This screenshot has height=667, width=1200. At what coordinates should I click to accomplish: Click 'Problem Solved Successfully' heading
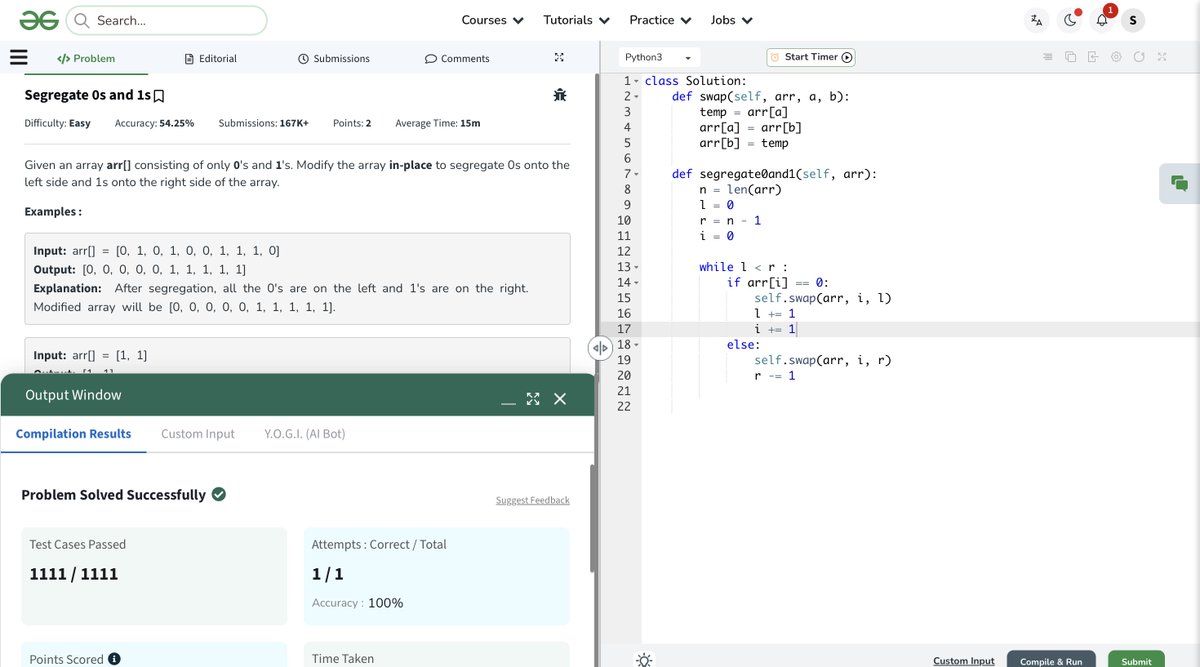113,495
